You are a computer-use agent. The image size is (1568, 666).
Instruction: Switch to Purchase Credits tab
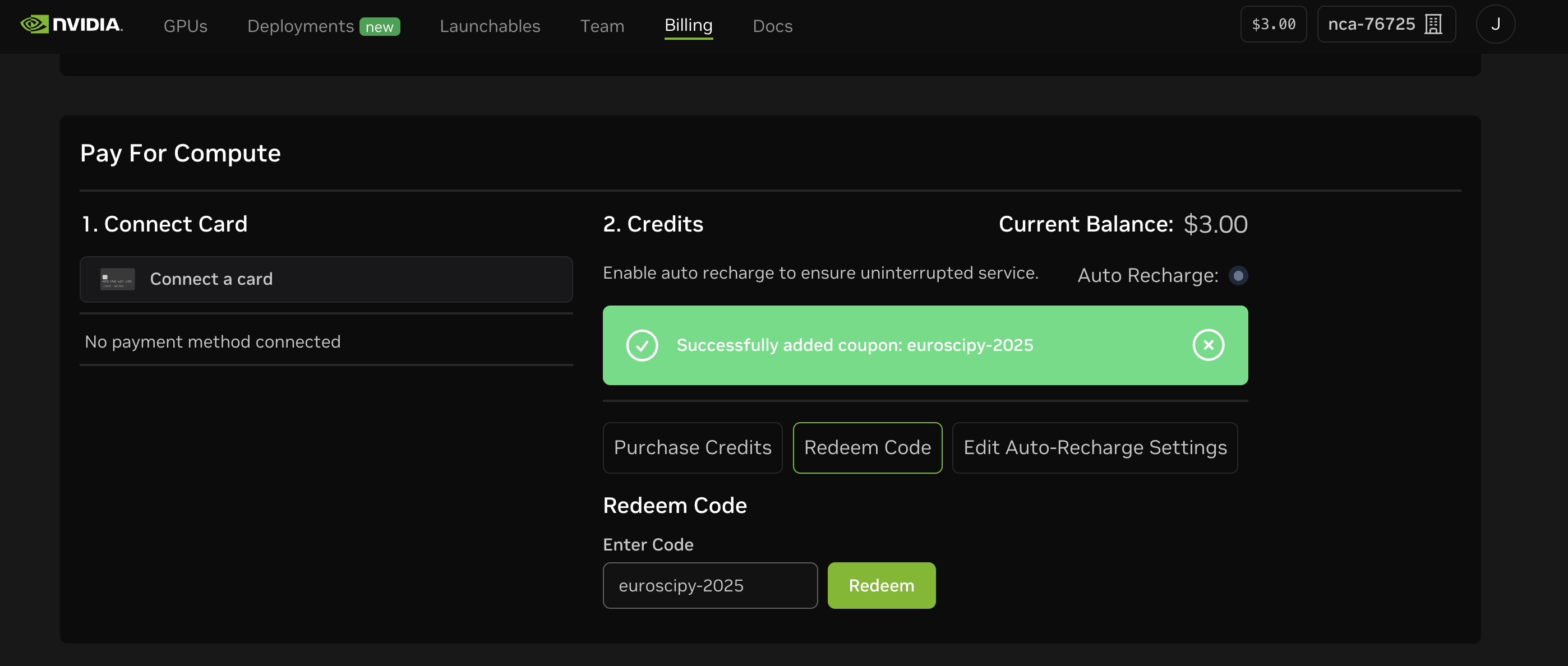coord(692,448)
